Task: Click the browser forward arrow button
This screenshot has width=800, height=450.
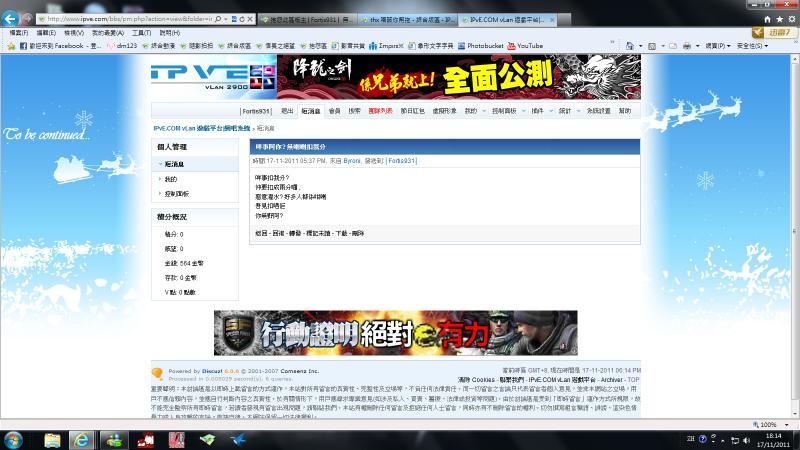Action: point(27,19)
